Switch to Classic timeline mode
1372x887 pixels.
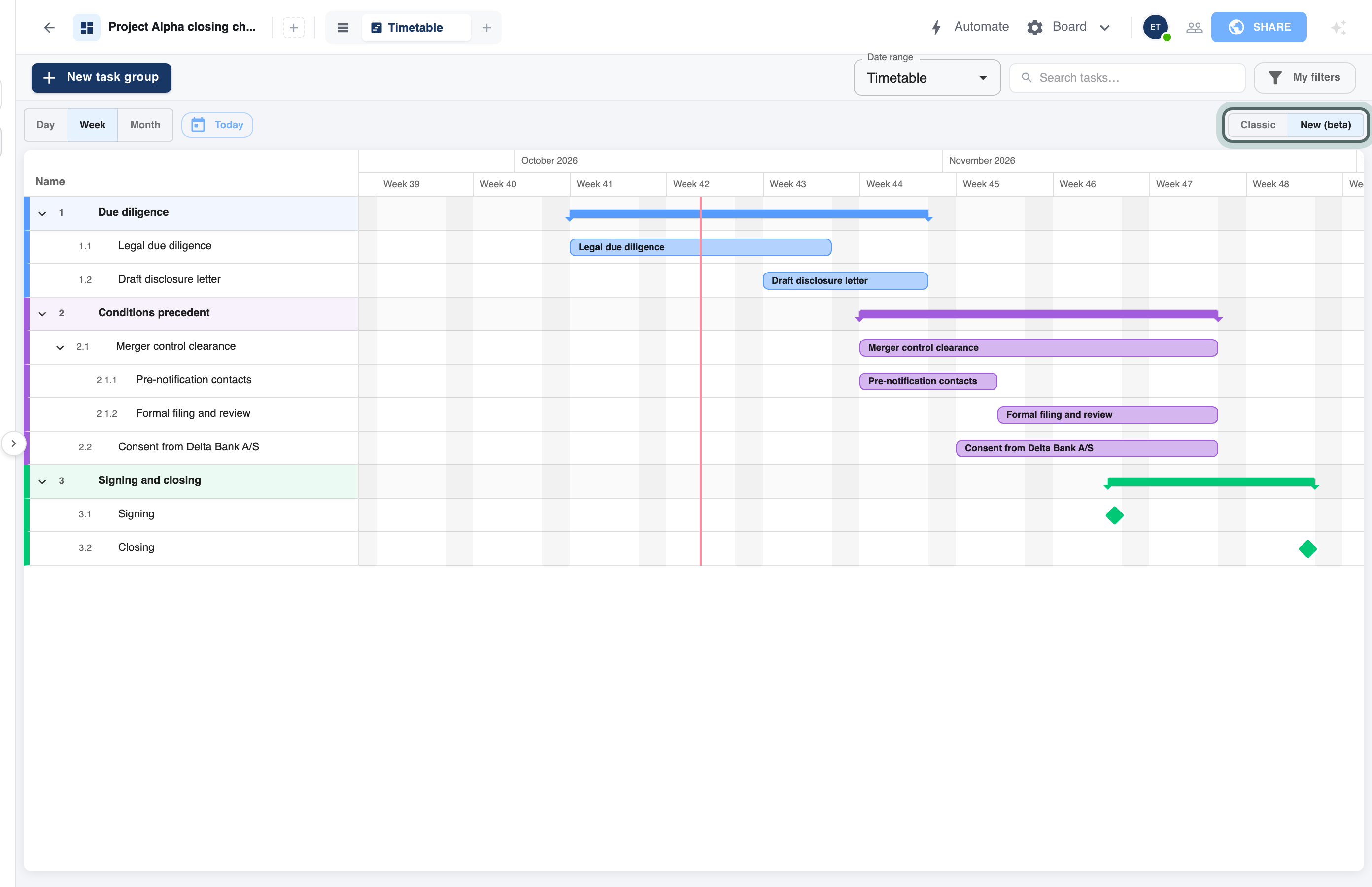(x=1257, y=125)
